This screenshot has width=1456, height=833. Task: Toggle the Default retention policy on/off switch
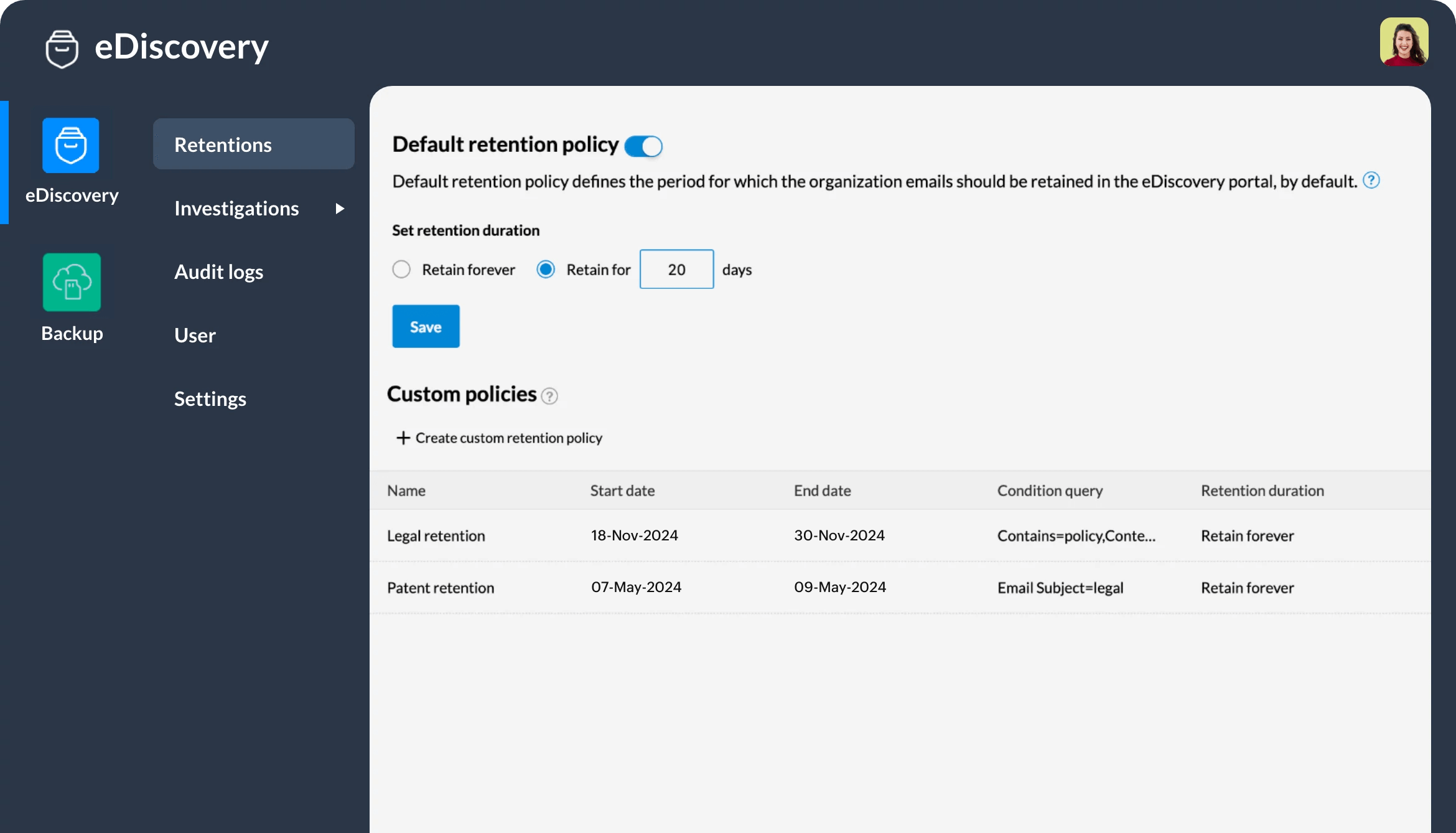tap(643, 144)
